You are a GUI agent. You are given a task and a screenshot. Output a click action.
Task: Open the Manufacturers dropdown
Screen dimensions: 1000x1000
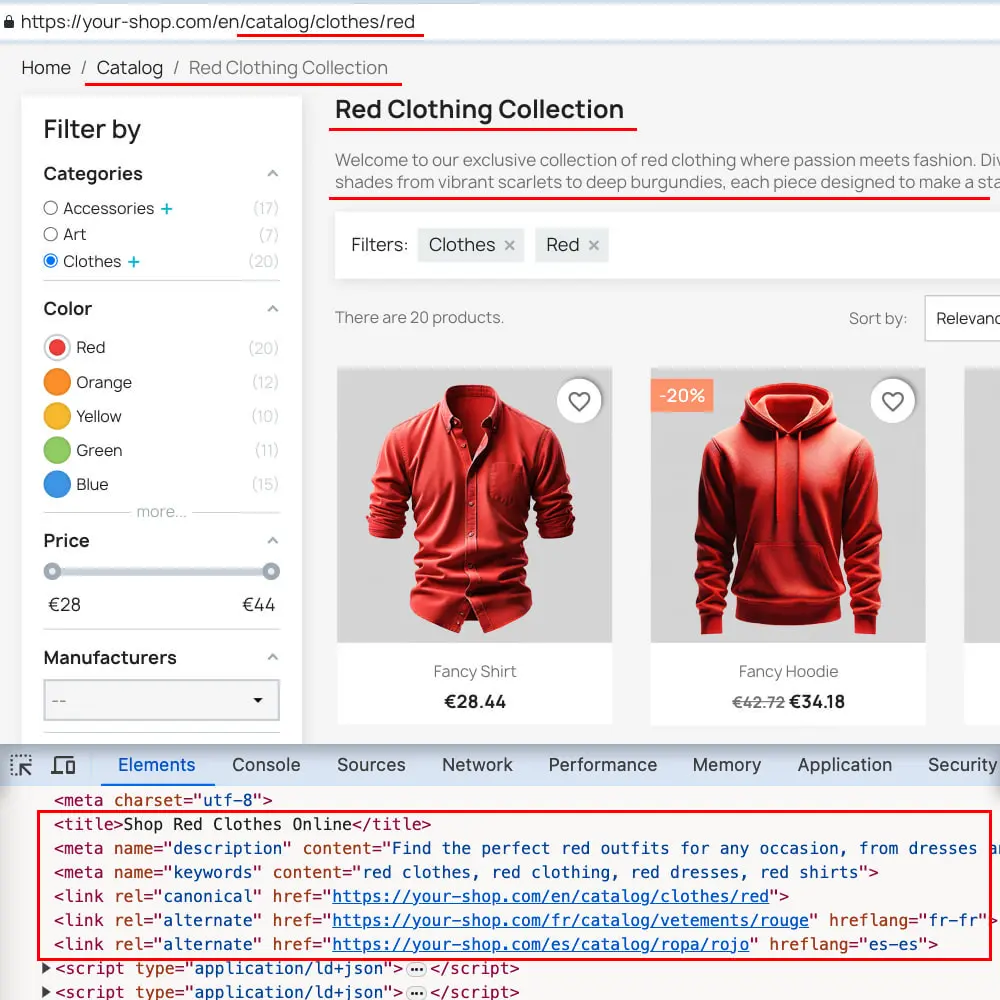click(x=161, y=700)
